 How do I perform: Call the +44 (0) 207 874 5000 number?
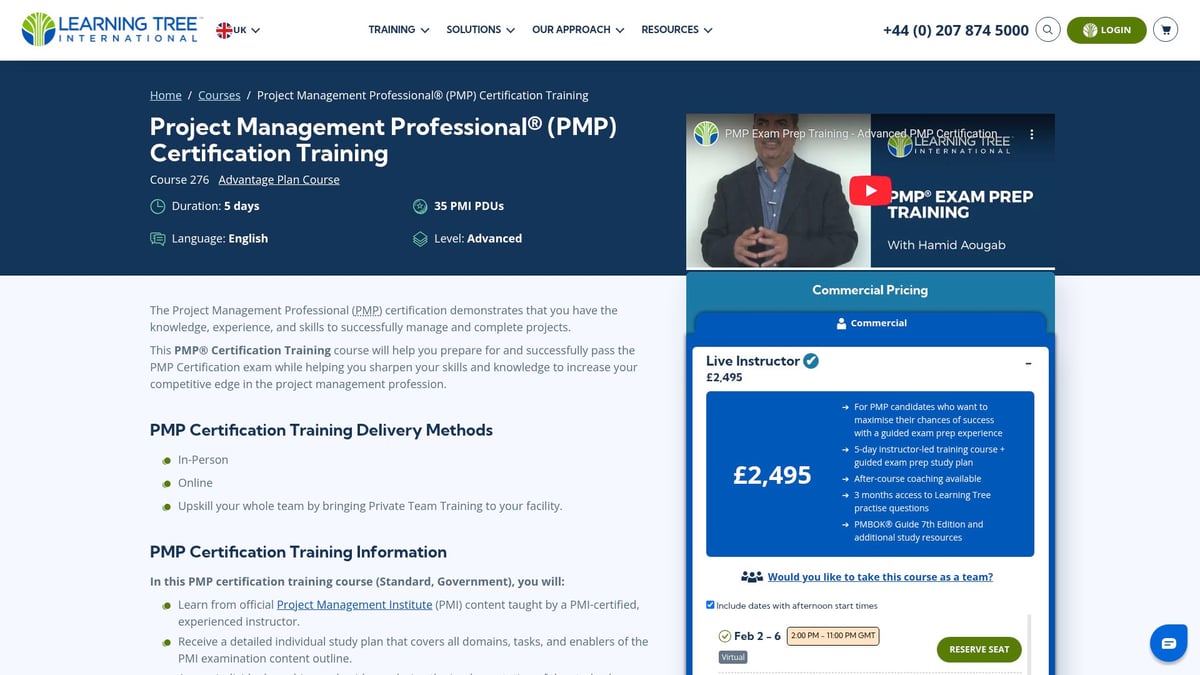click(955, 30)
